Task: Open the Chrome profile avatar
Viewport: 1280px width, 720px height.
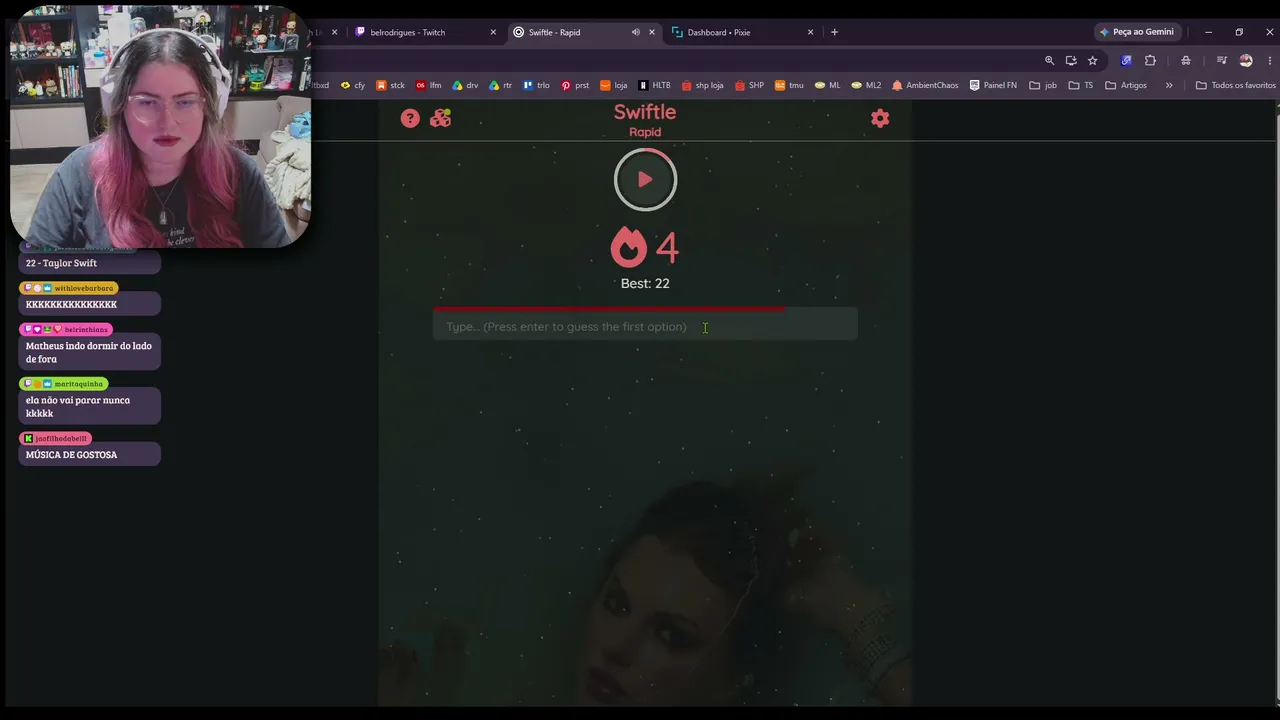Action: coord(1246,60)
